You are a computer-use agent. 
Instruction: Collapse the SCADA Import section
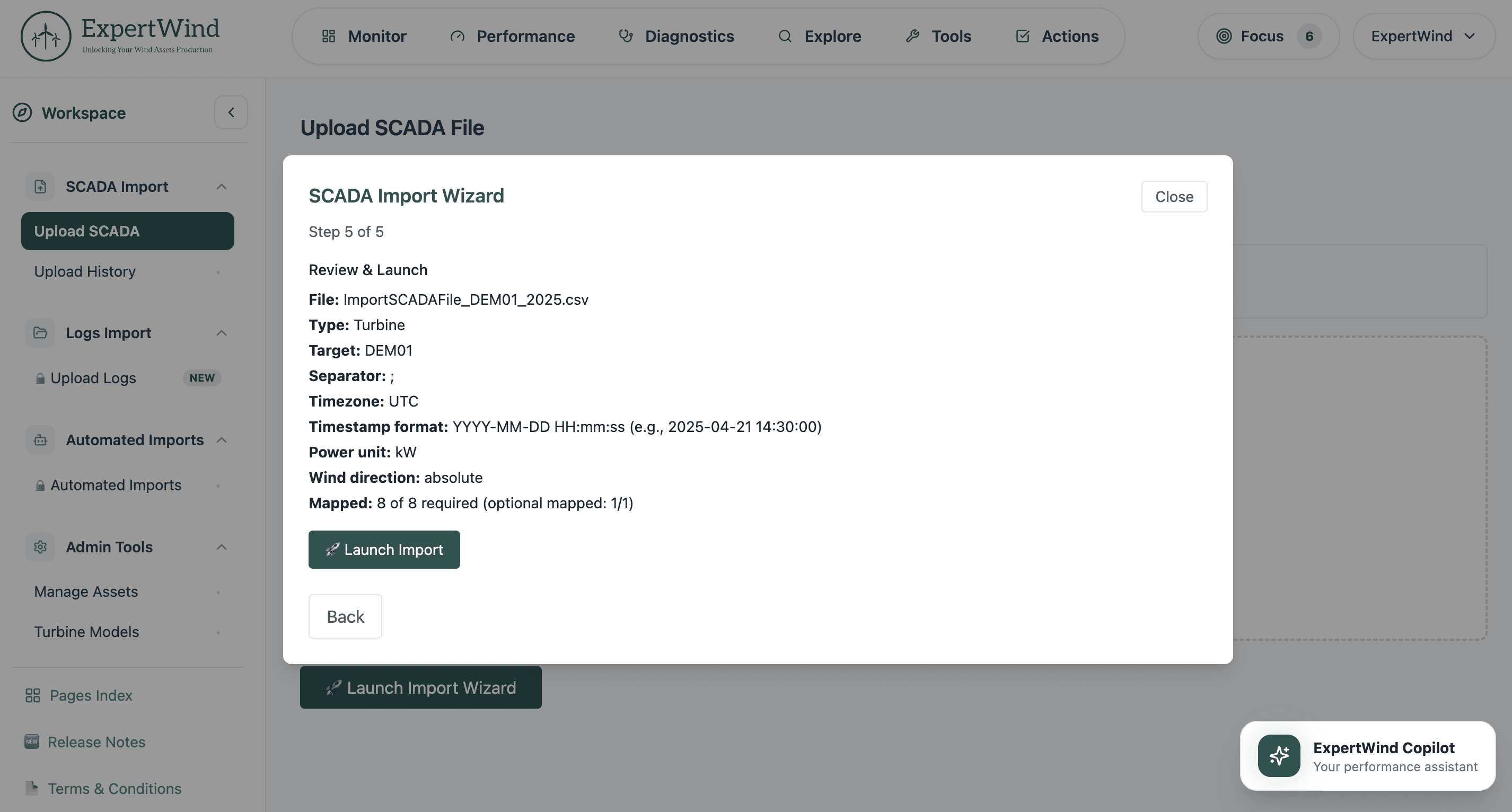[221, 186]
